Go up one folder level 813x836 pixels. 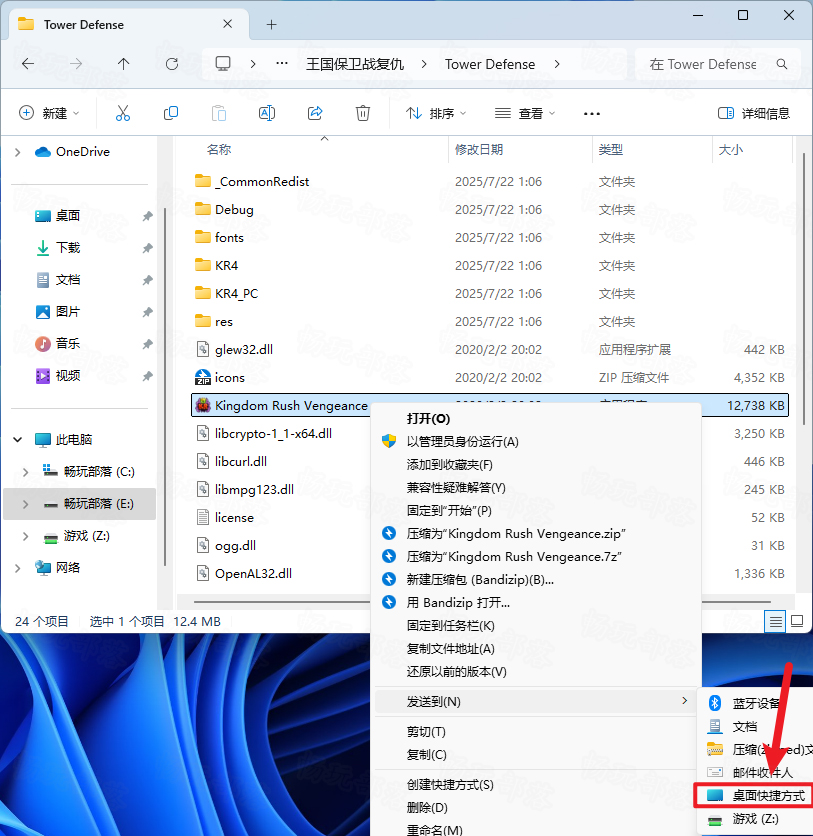(x=123, y=64)
